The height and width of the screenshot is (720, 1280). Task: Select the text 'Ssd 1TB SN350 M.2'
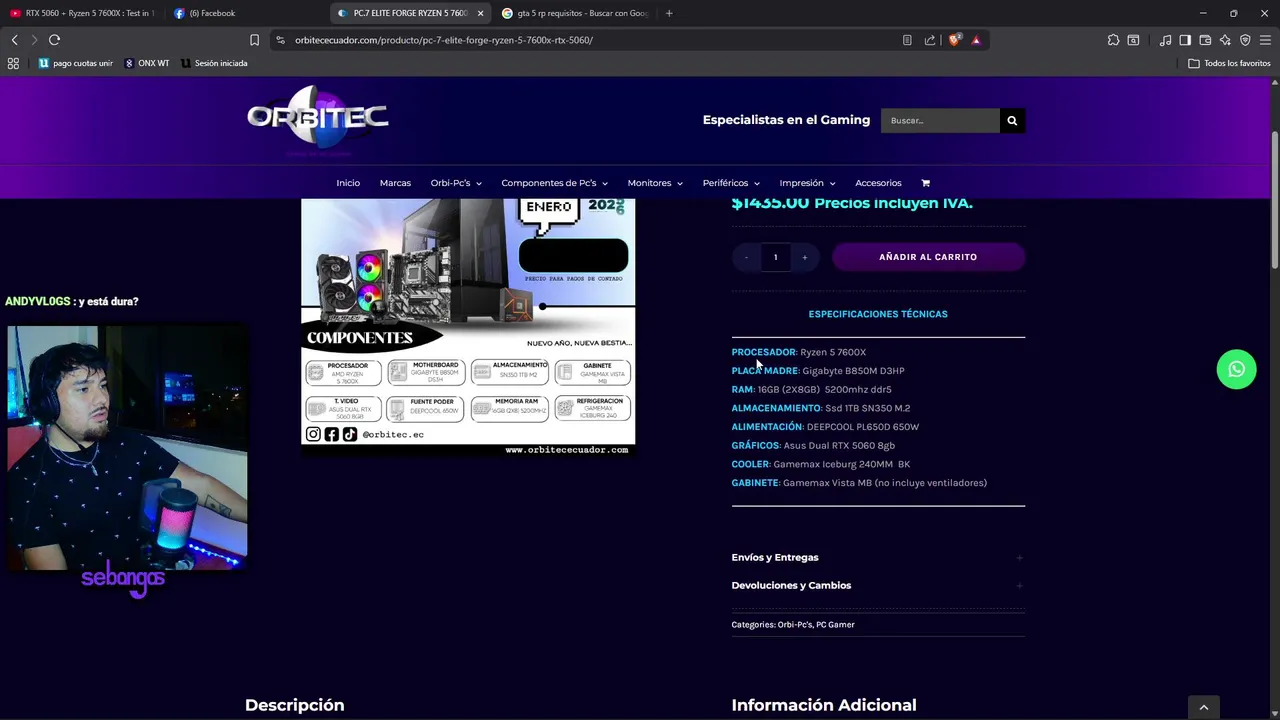(867, 408)
